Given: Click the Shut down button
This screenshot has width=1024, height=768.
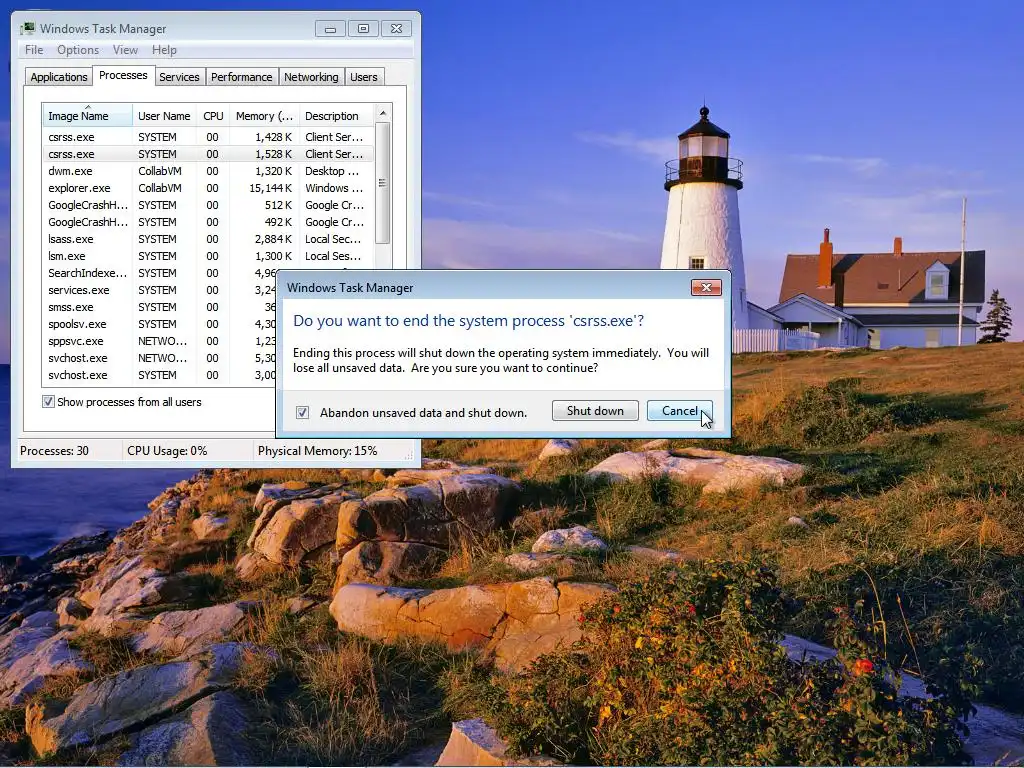Looking at the screenshot, I should click(595, 411).
